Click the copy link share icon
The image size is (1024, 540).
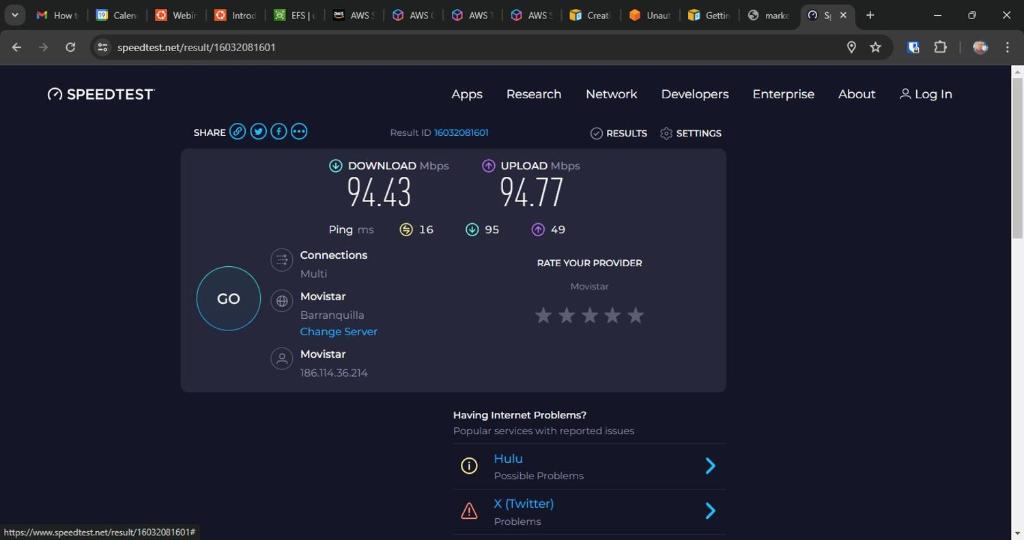point(237,132)
